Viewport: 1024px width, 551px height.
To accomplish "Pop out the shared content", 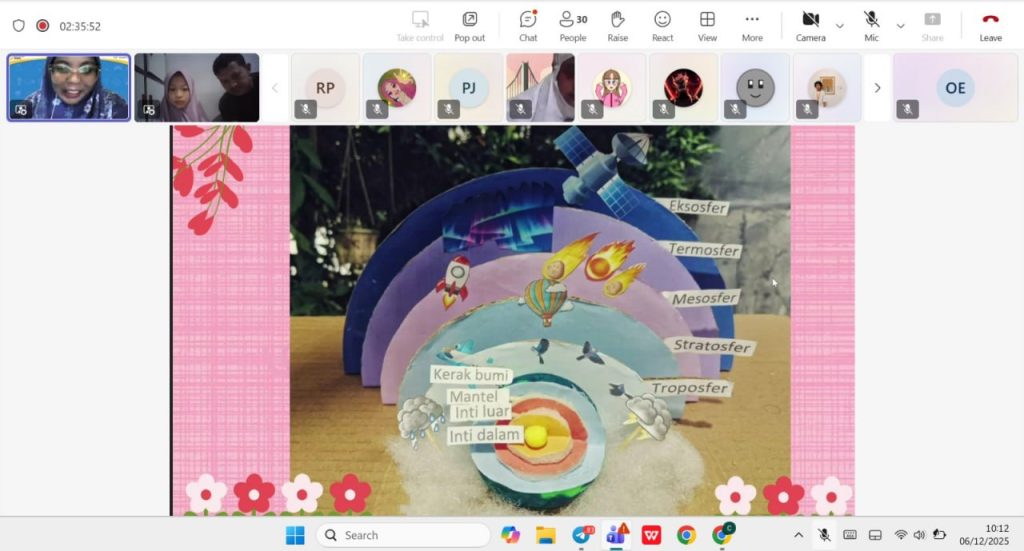I will 469,25.
